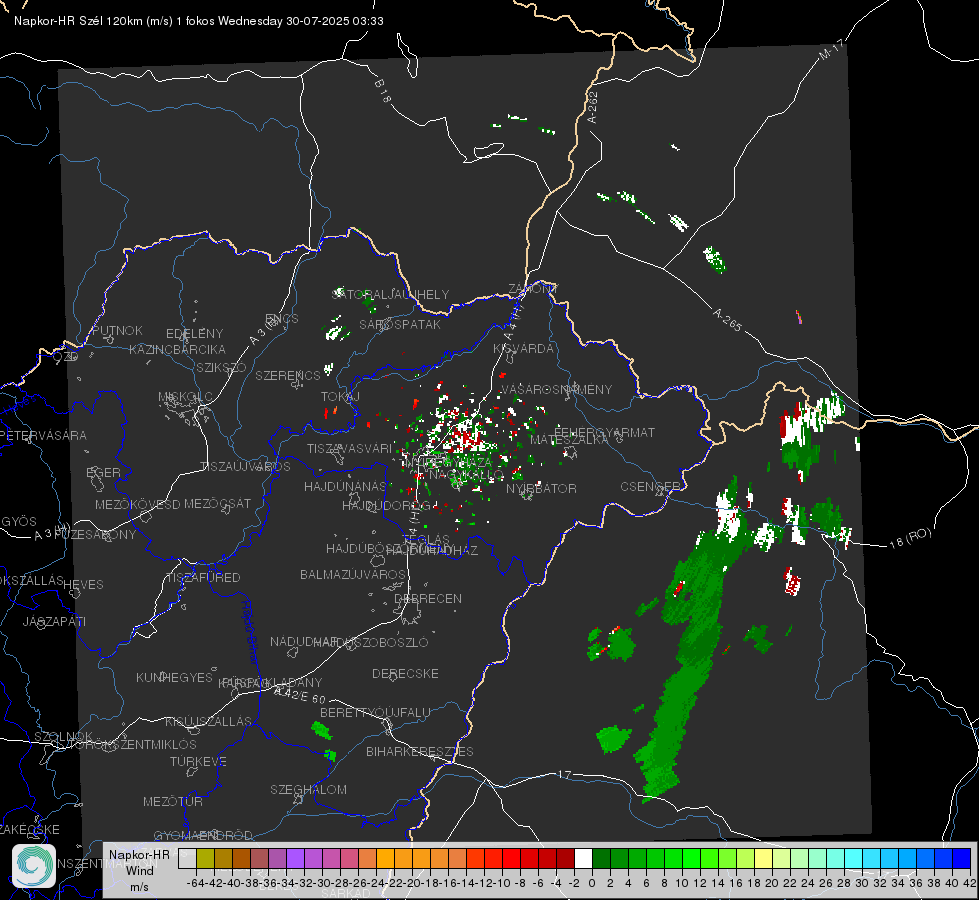
Task: Select the KAZINCBARCIKA label
Action: click(177, 349)
